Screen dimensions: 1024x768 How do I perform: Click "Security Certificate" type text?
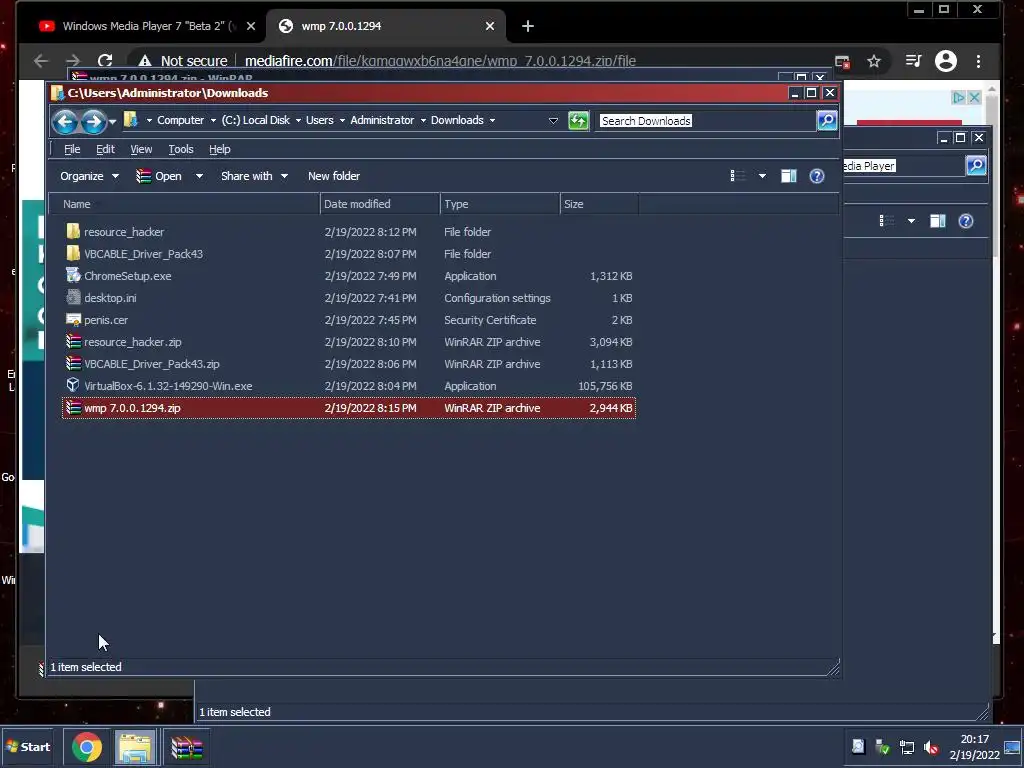pyautogui.click(x=490, y=320)
